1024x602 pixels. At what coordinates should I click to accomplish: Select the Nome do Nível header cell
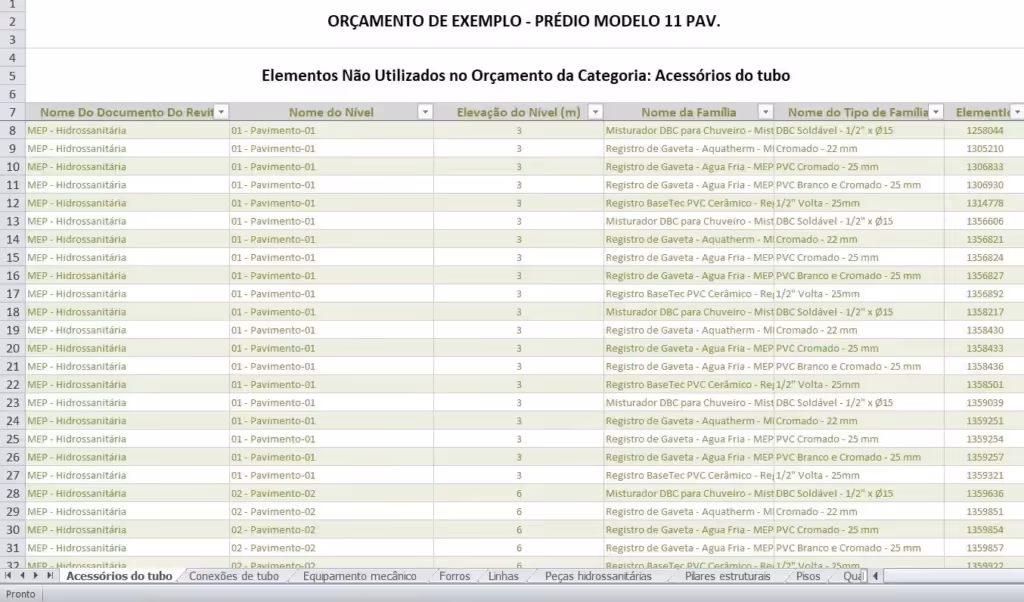coord(331,112)
